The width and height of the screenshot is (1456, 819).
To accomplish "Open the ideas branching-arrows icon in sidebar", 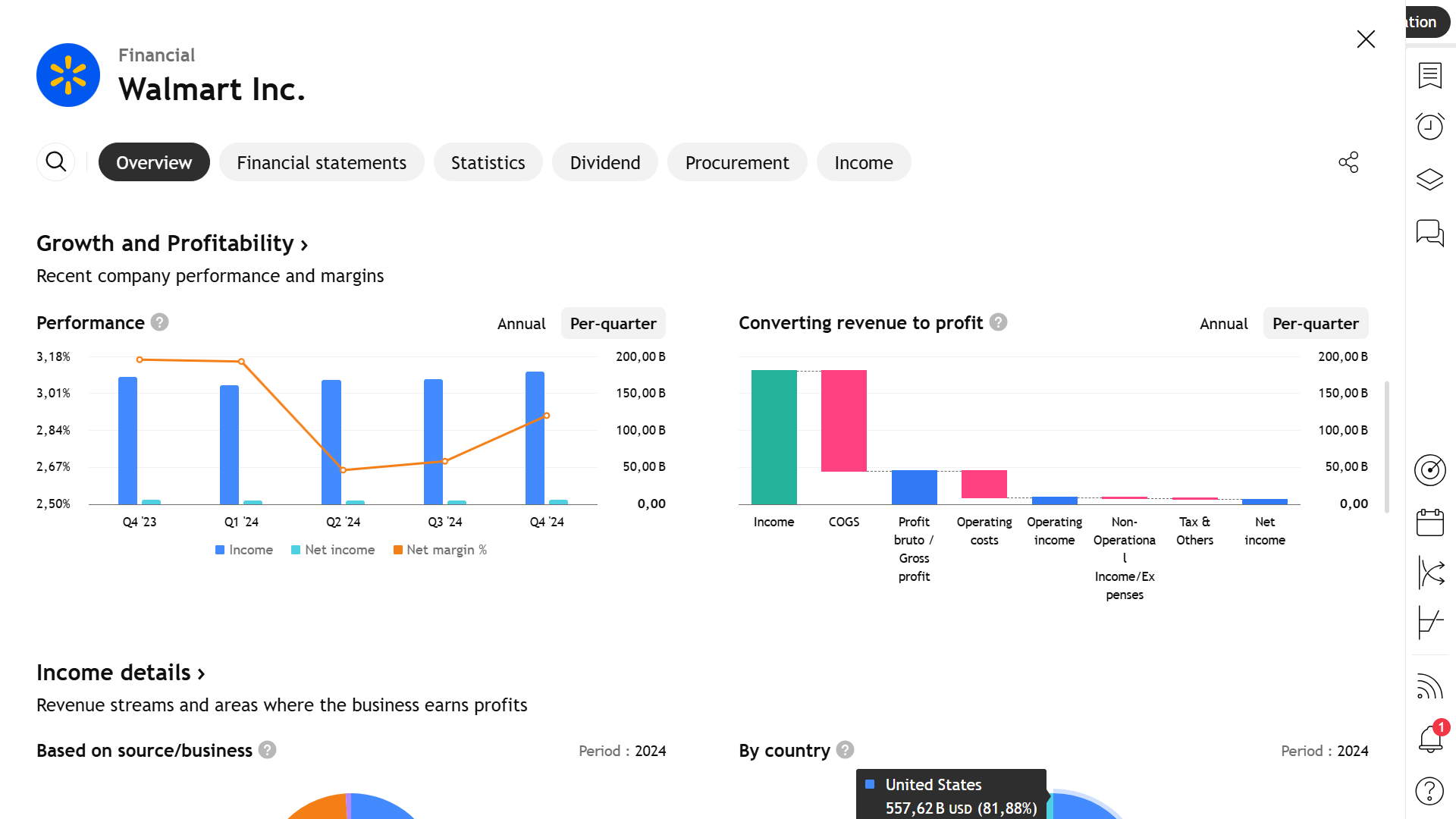I will (1430, 573).
